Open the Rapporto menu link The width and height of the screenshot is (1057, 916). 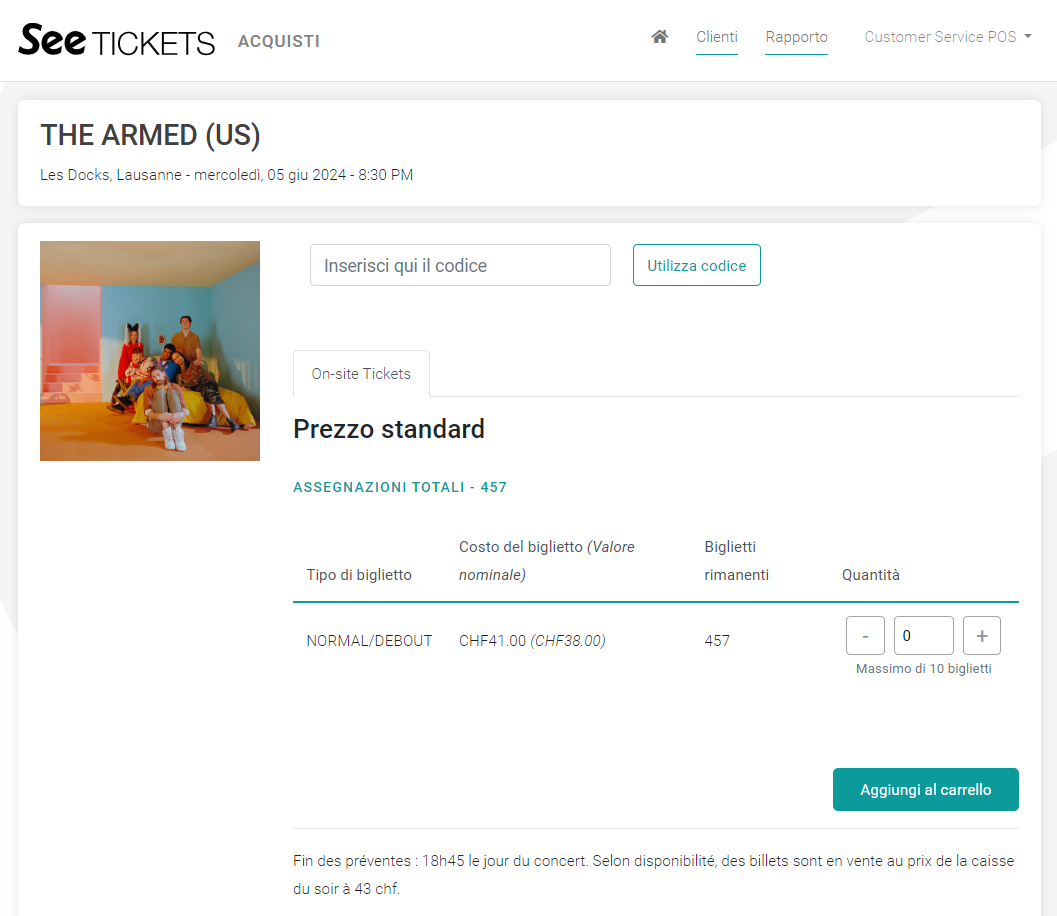[x=796, y=37]
